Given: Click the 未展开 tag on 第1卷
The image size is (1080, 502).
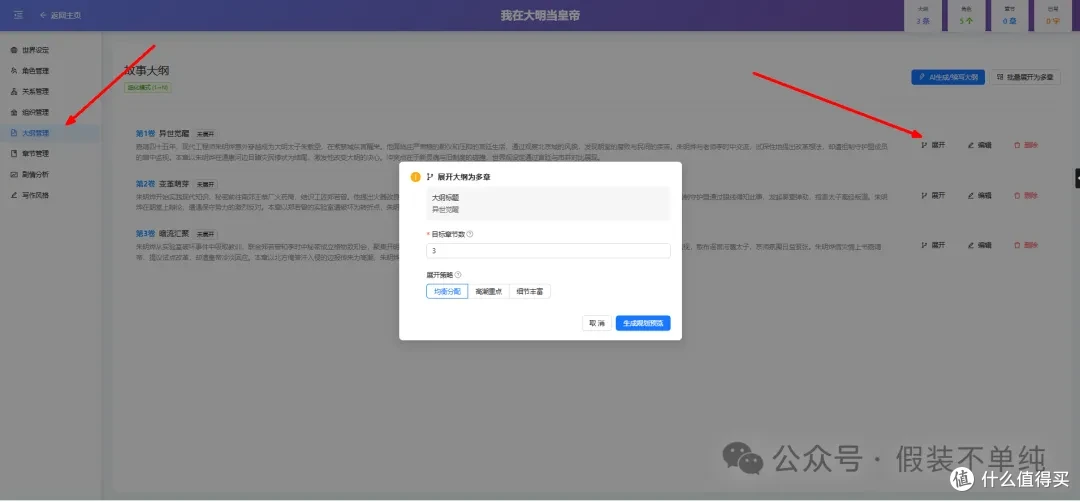Looking at the screenshot, I should point(205,134).
